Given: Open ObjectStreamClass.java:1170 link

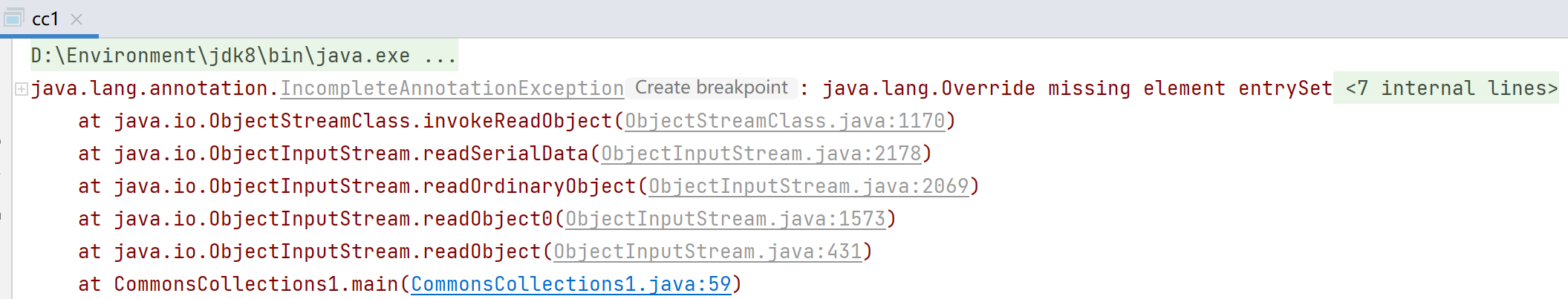Looking at the screenshot, I should pos(784,121).
